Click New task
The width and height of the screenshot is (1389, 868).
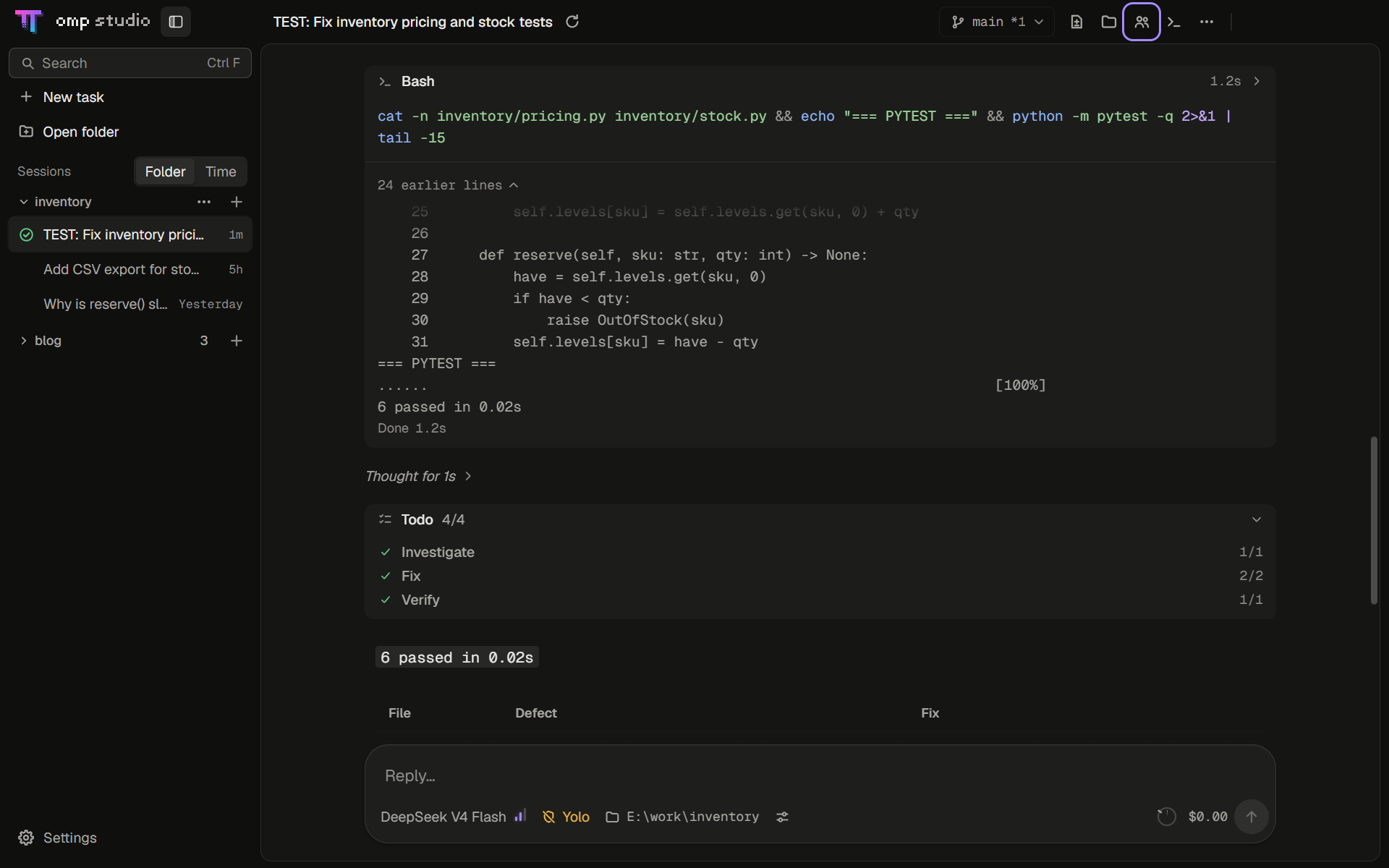click(62, 97)
